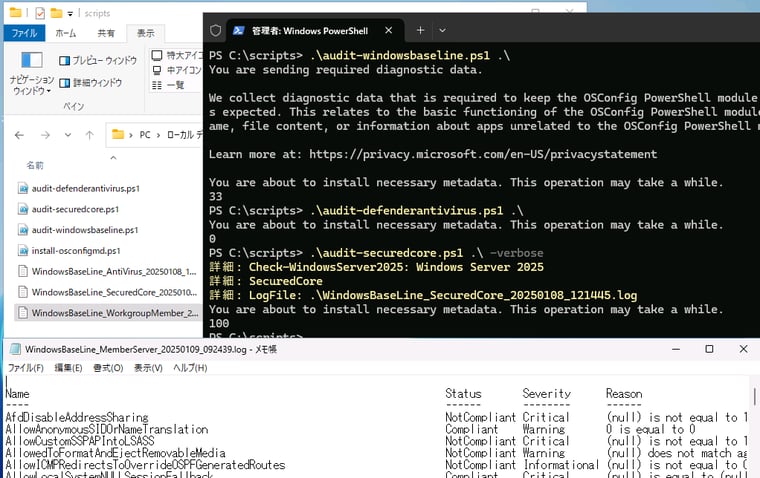Click WindowsBaseLine_SecuredCore log file icon
The width and height of the screenshot is (760, 478).
click(x=23, y=292)
